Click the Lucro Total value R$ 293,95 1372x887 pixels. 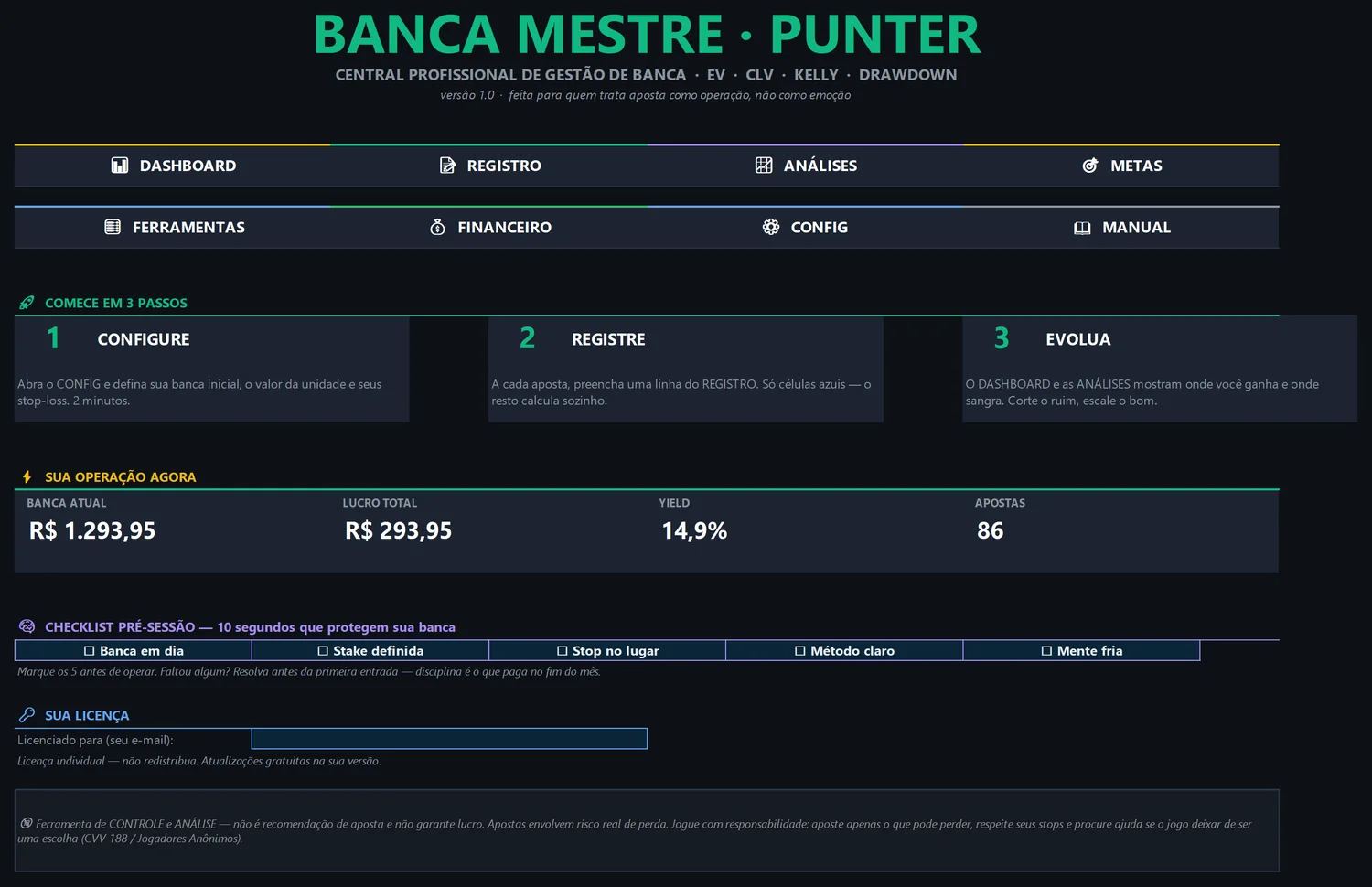pos(399,530)
